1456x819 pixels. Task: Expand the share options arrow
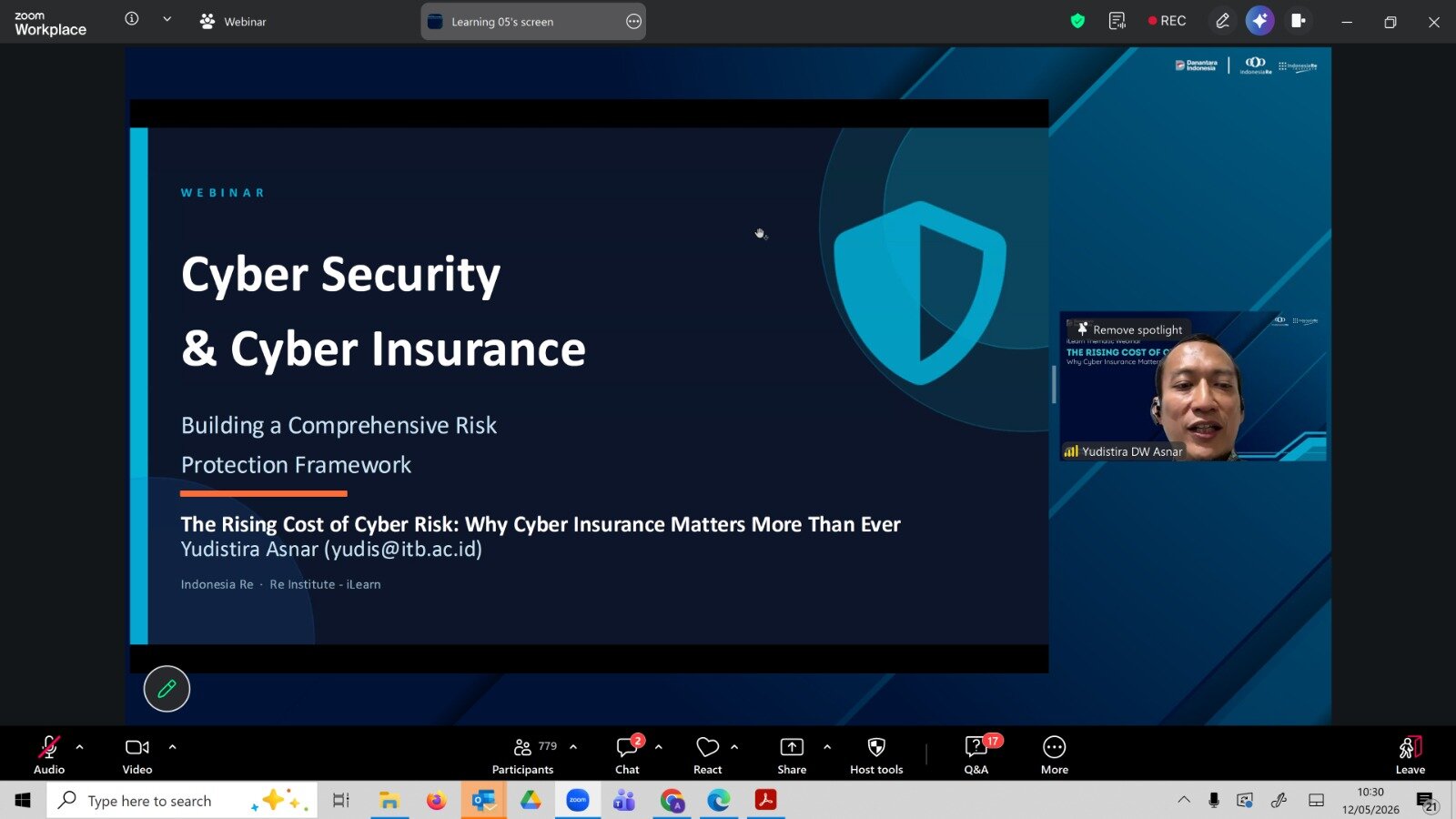click(827, 747)
